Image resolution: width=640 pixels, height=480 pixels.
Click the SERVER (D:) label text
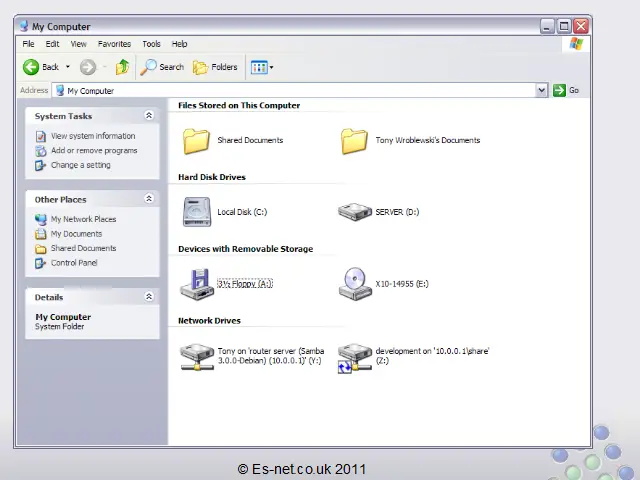point(397,212)
